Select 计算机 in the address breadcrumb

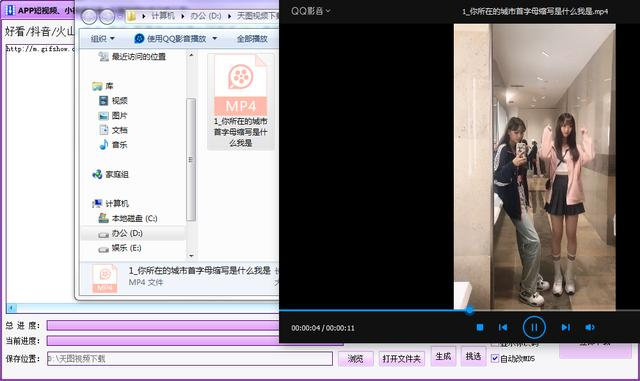point(163,16)
